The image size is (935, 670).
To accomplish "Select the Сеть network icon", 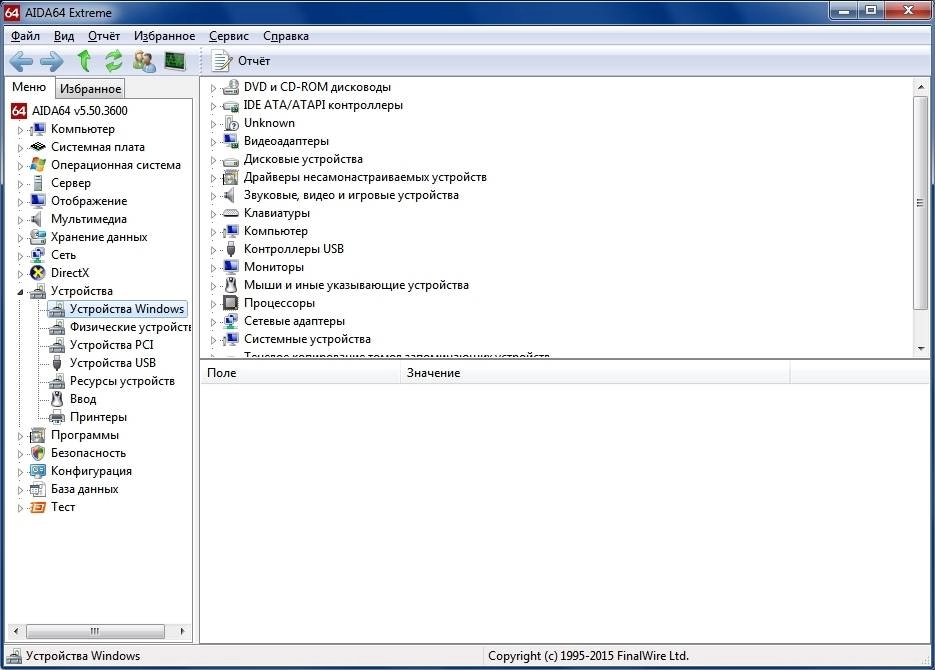I will click(x=38, y=255).
